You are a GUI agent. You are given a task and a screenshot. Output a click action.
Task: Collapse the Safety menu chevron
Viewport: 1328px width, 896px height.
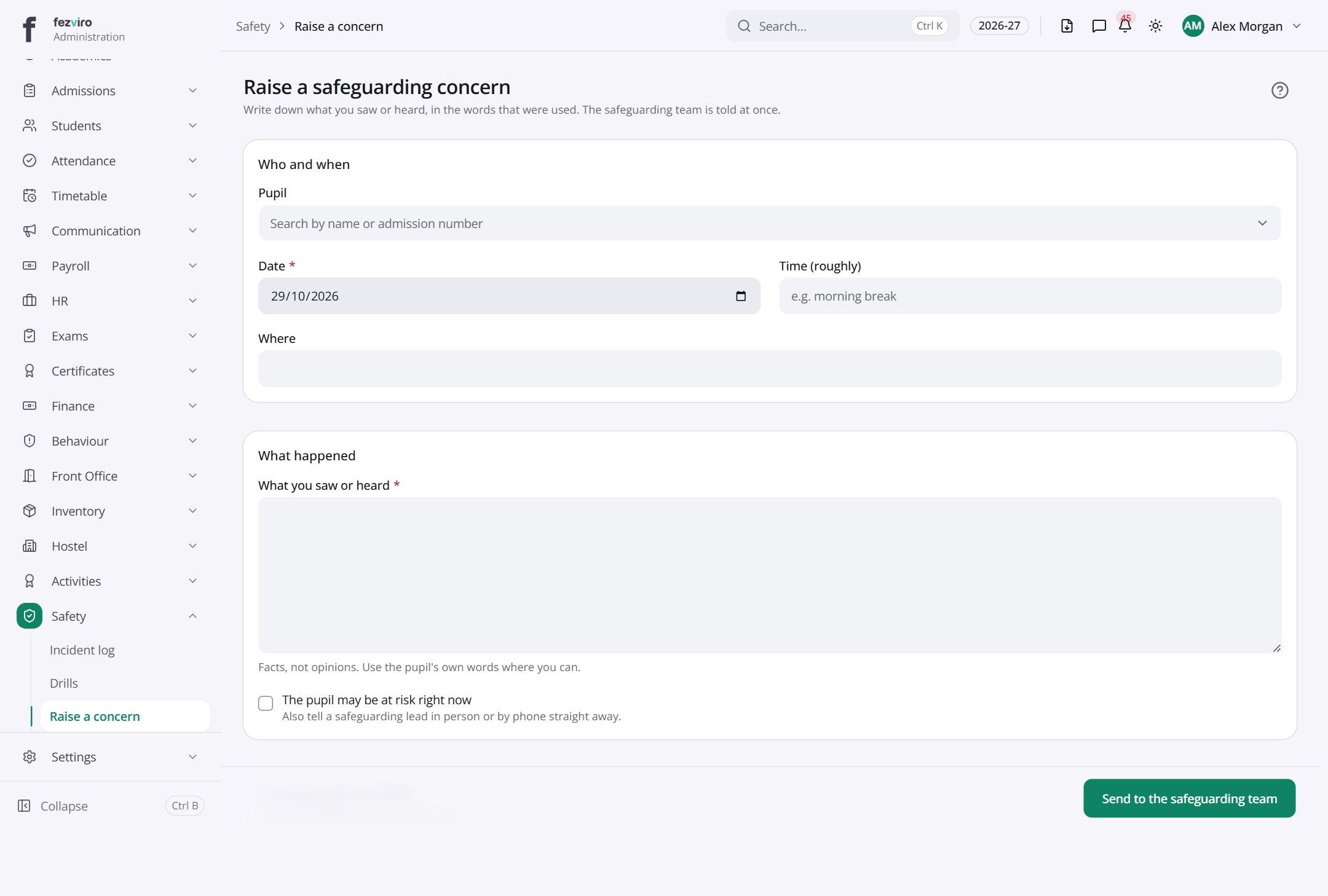click(x=192, y=616)
